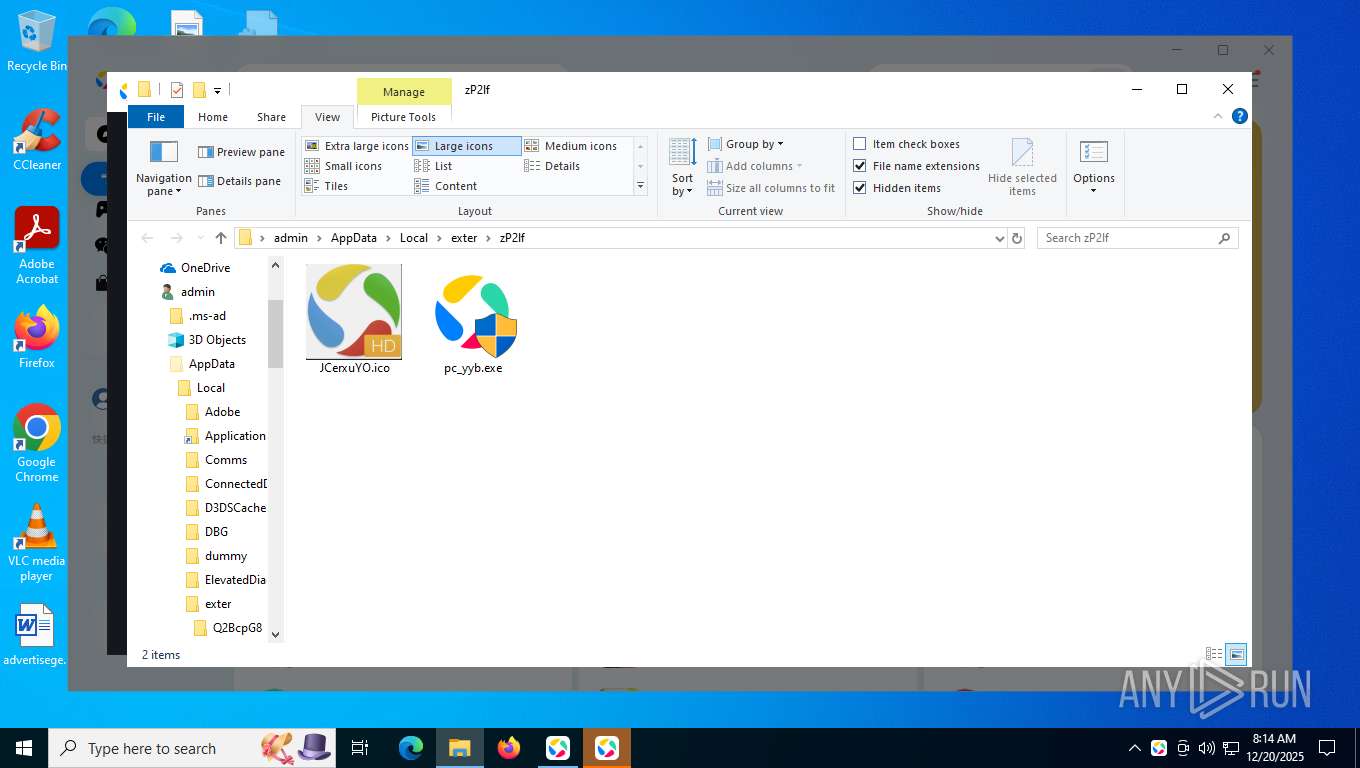Select Large icons layout
1360x768 pixels.
tap(466, 146)
